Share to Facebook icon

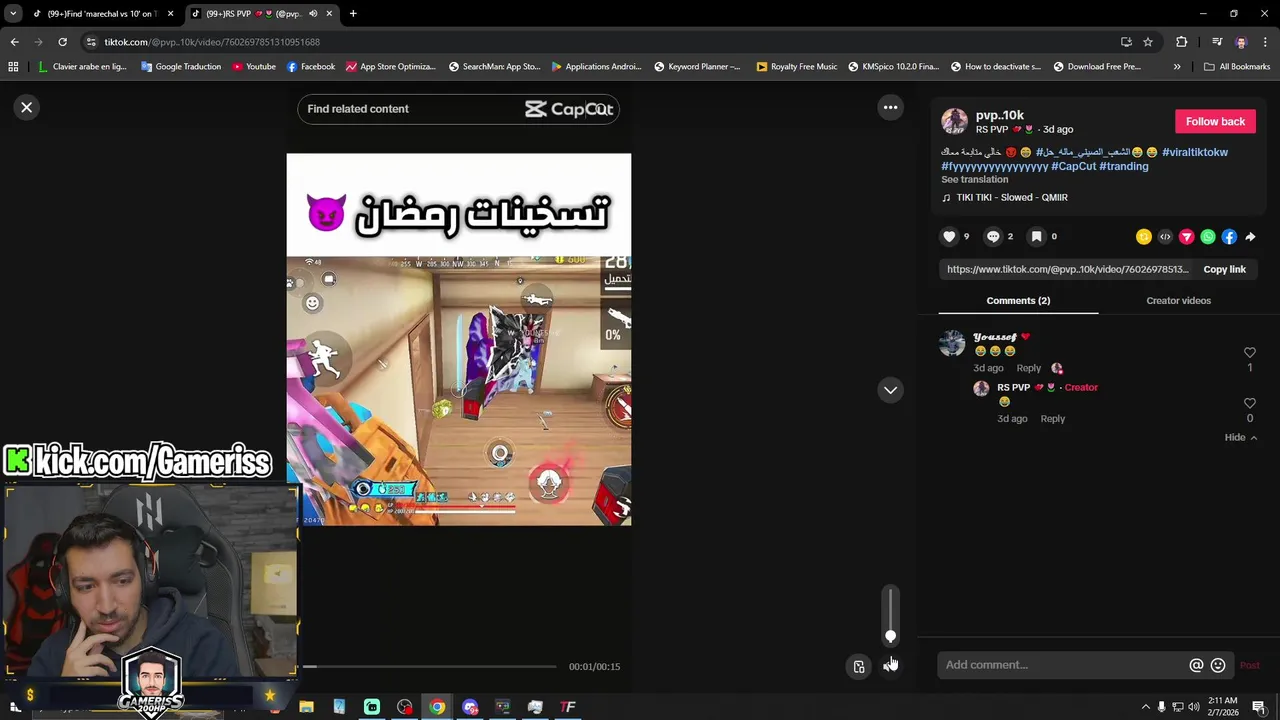click(x=1229, y=237)
